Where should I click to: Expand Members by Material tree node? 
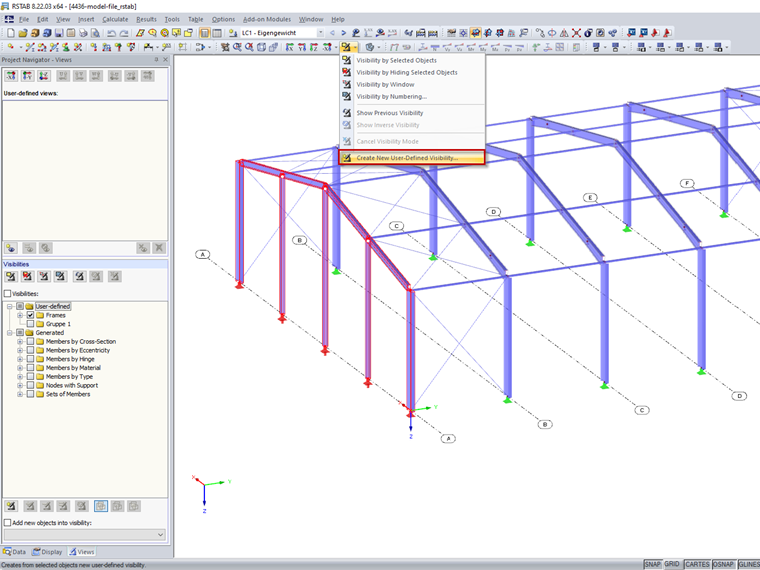tap(20, 367)
